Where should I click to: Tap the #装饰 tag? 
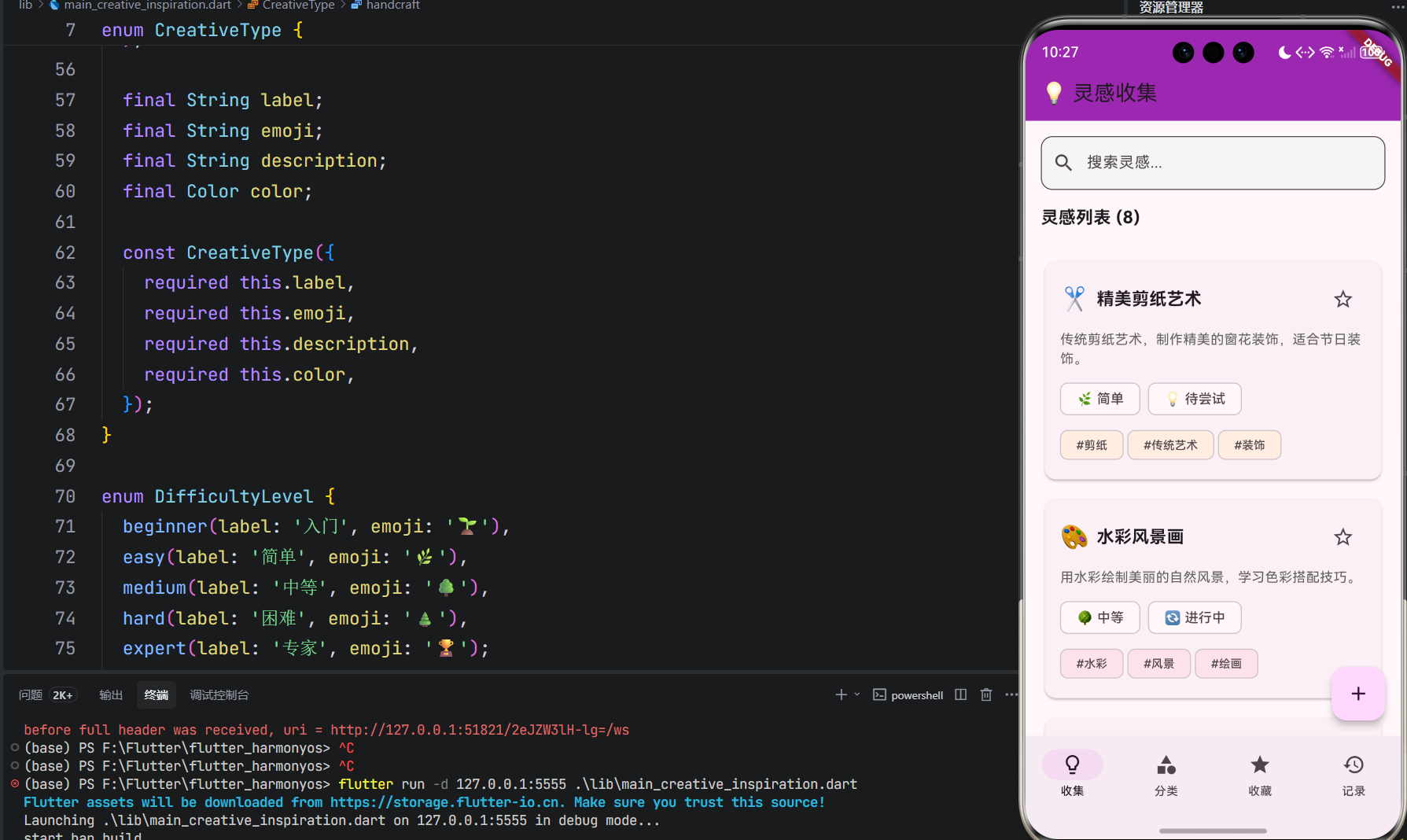pyautogui.click(x=1249, y=445)
